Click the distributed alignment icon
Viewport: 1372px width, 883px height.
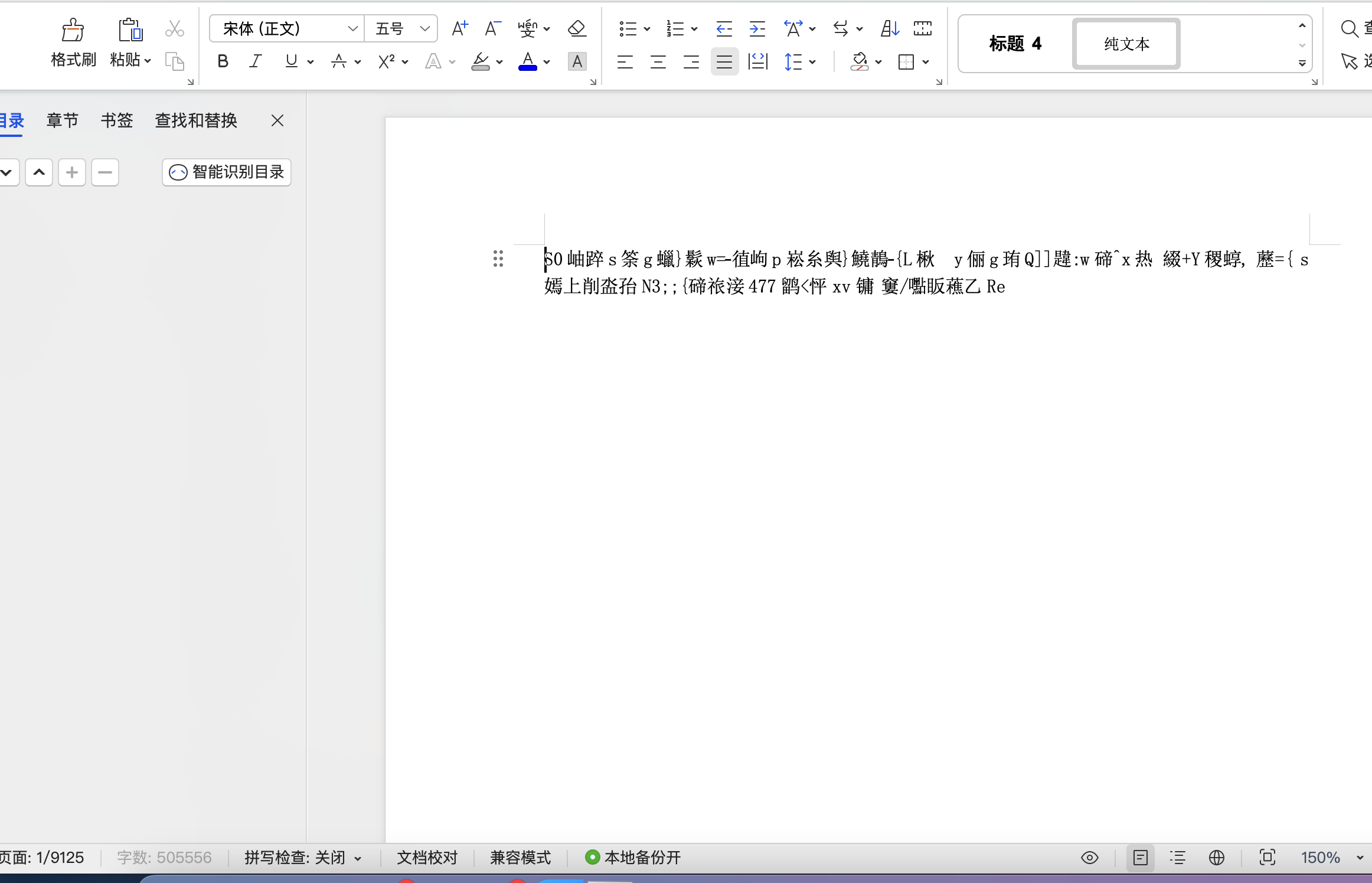pyautogui.click(x=757, y=61)
